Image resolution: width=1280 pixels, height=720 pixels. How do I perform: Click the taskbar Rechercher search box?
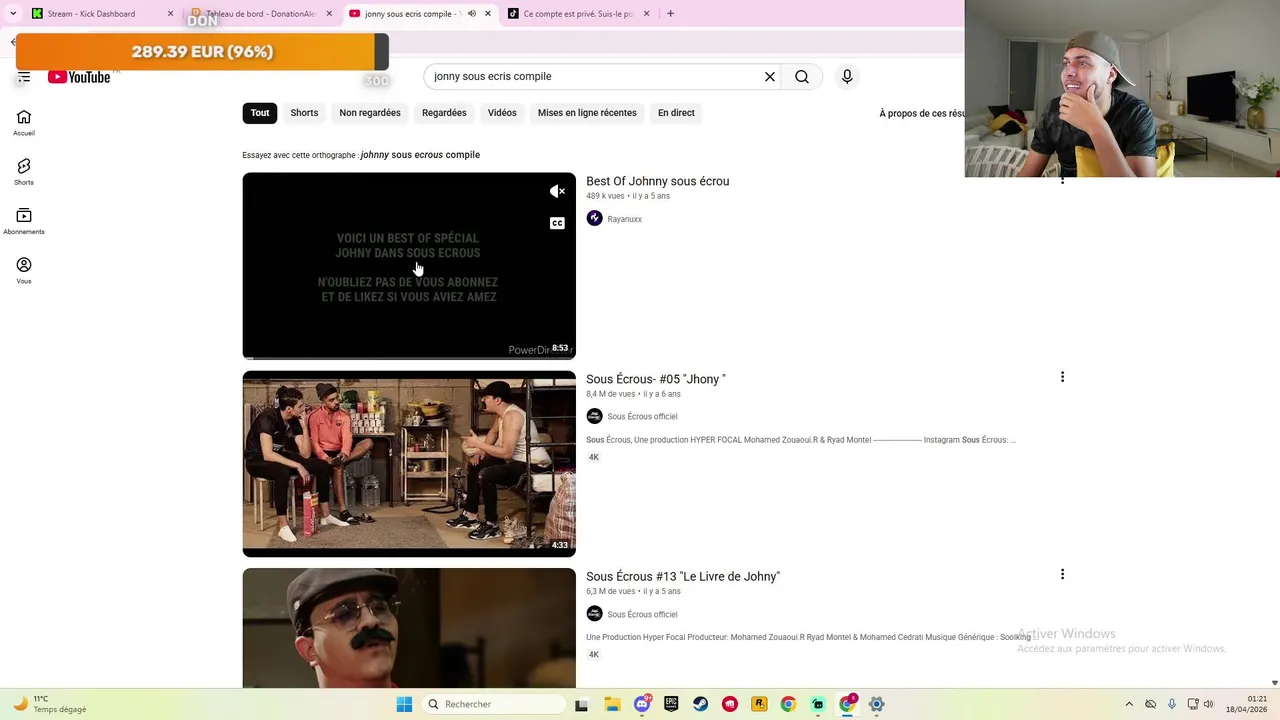click(494, 704)
